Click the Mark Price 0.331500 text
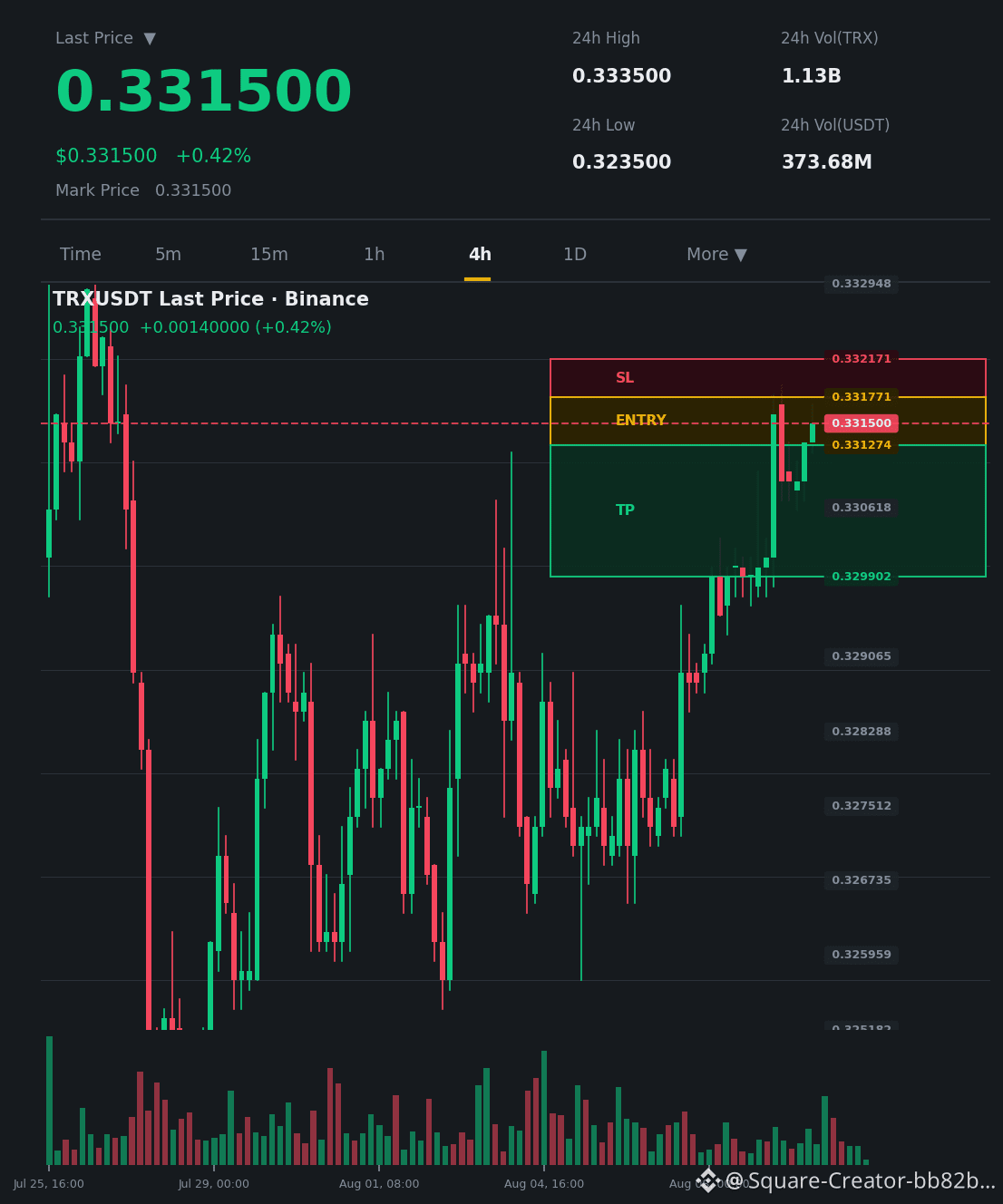1003x1204 pixels. point(143,191)
